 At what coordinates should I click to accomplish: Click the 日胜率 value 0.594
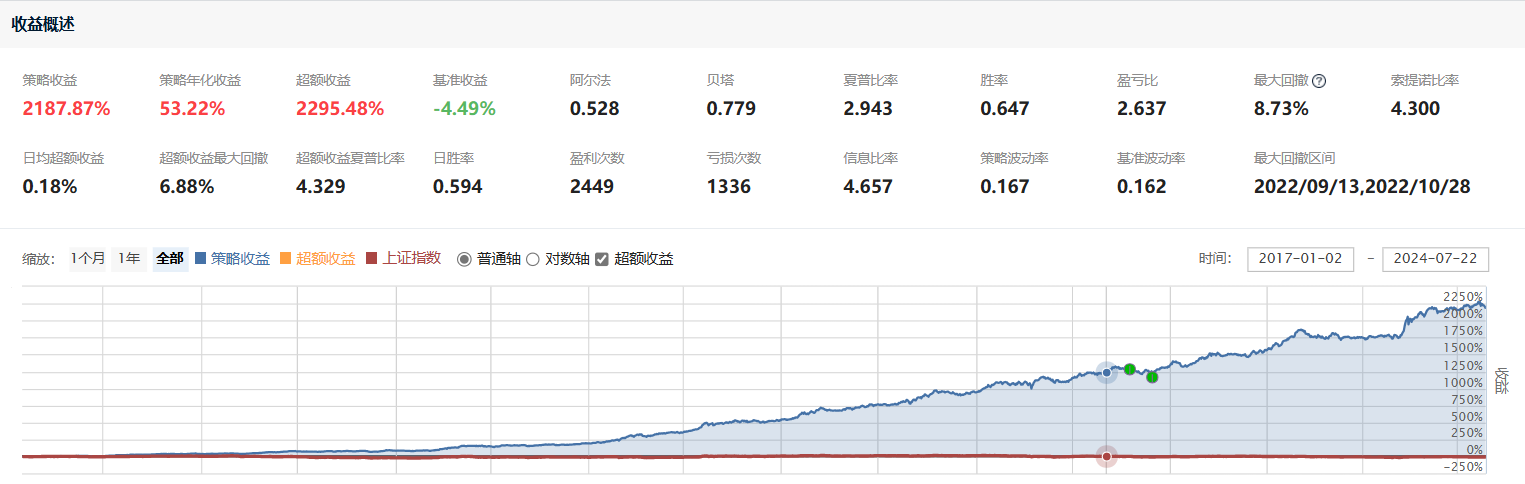(457, 186)
